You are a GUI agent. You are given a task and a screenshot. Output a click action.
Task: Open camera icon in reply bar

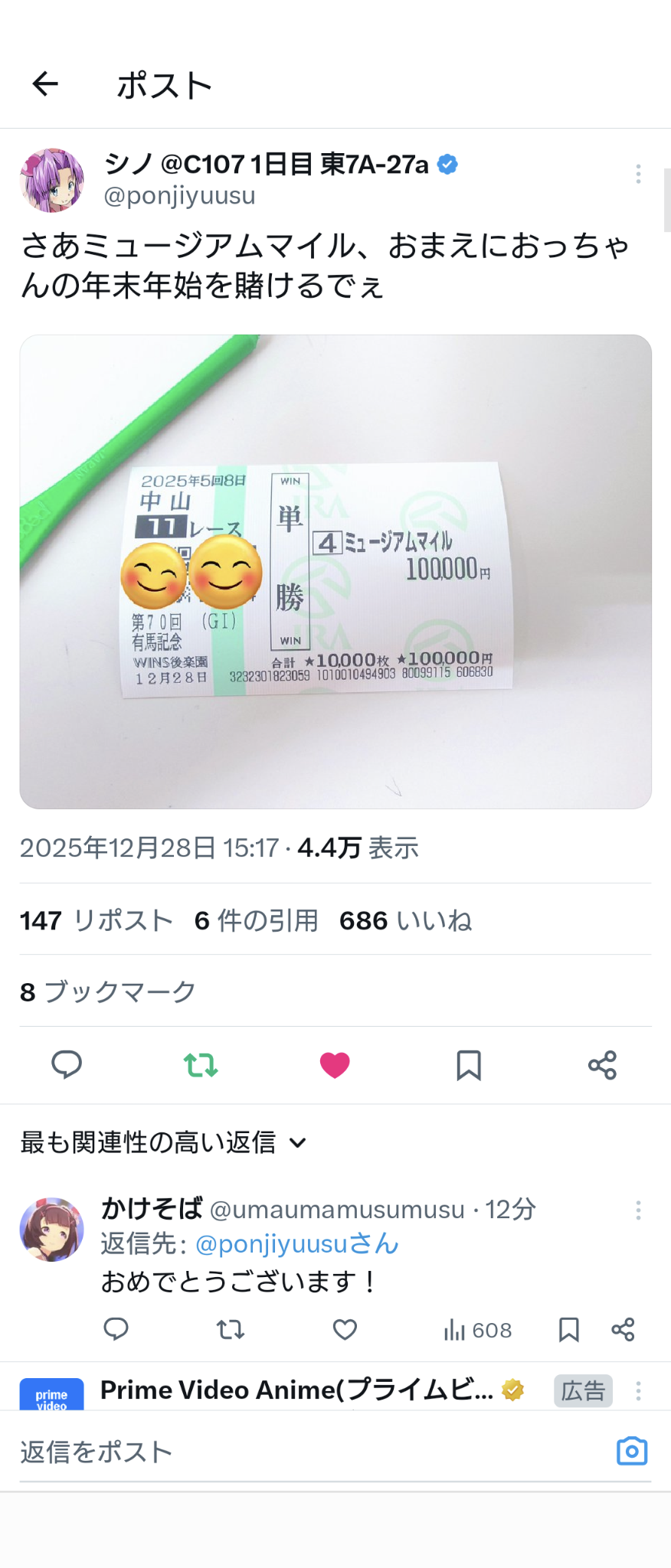pos(632,1451)
